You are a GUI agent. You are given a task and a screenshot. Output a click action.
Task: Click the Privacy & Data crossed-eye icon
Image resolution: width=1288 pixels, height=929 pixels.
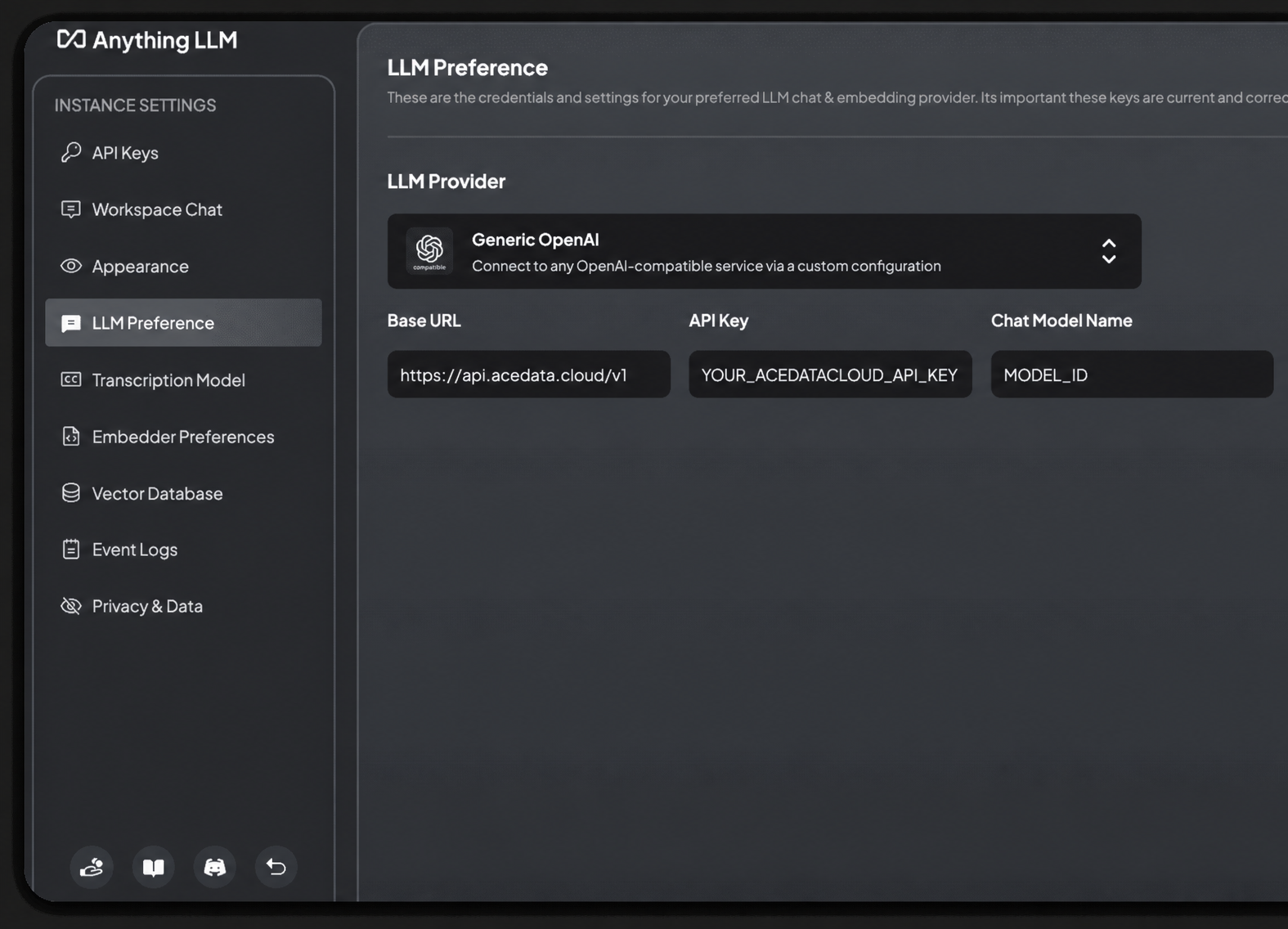click(71, 606)
